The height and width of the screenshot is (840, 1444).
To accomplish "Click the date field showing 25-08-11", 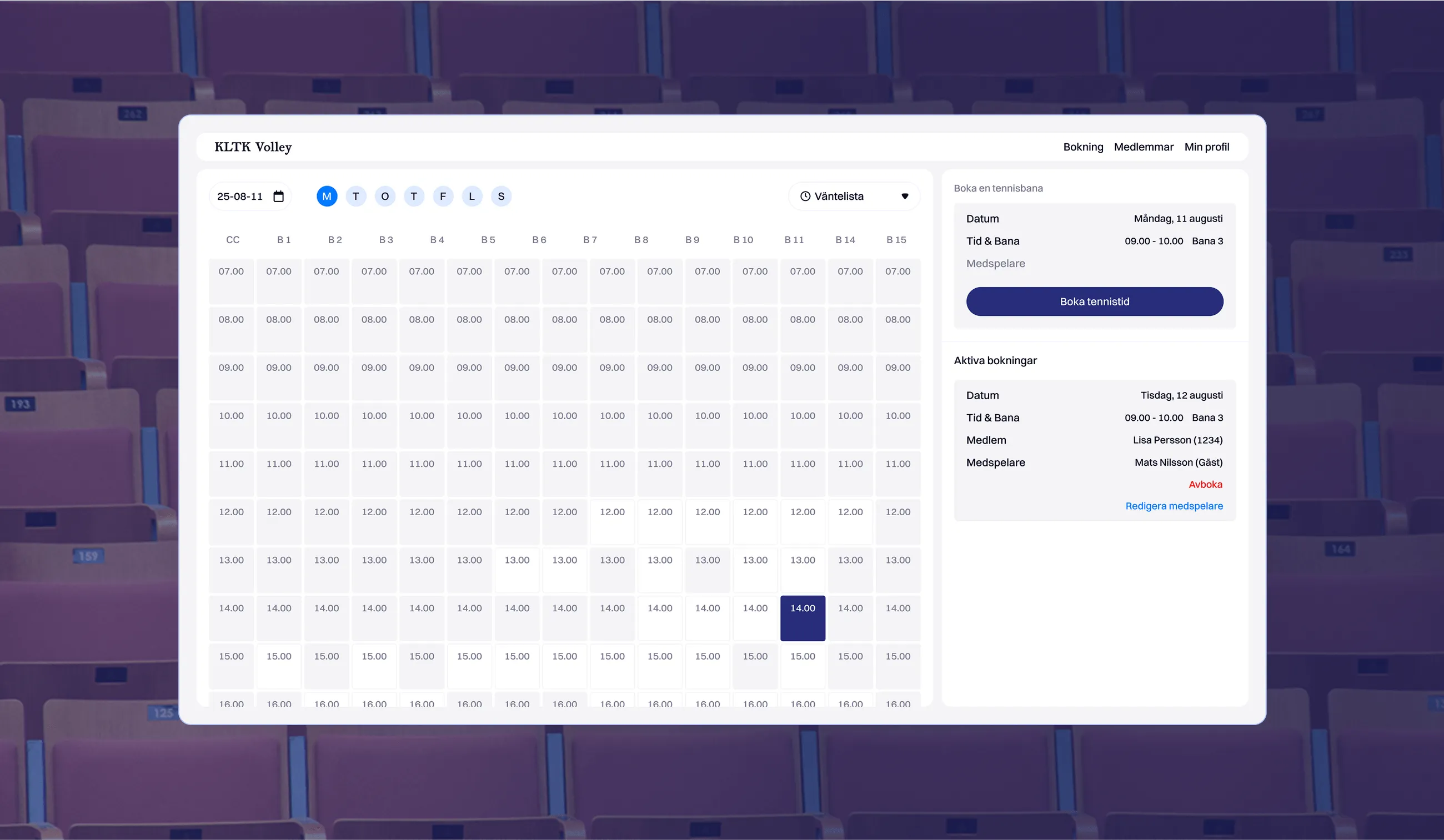I will coord(240,197).
